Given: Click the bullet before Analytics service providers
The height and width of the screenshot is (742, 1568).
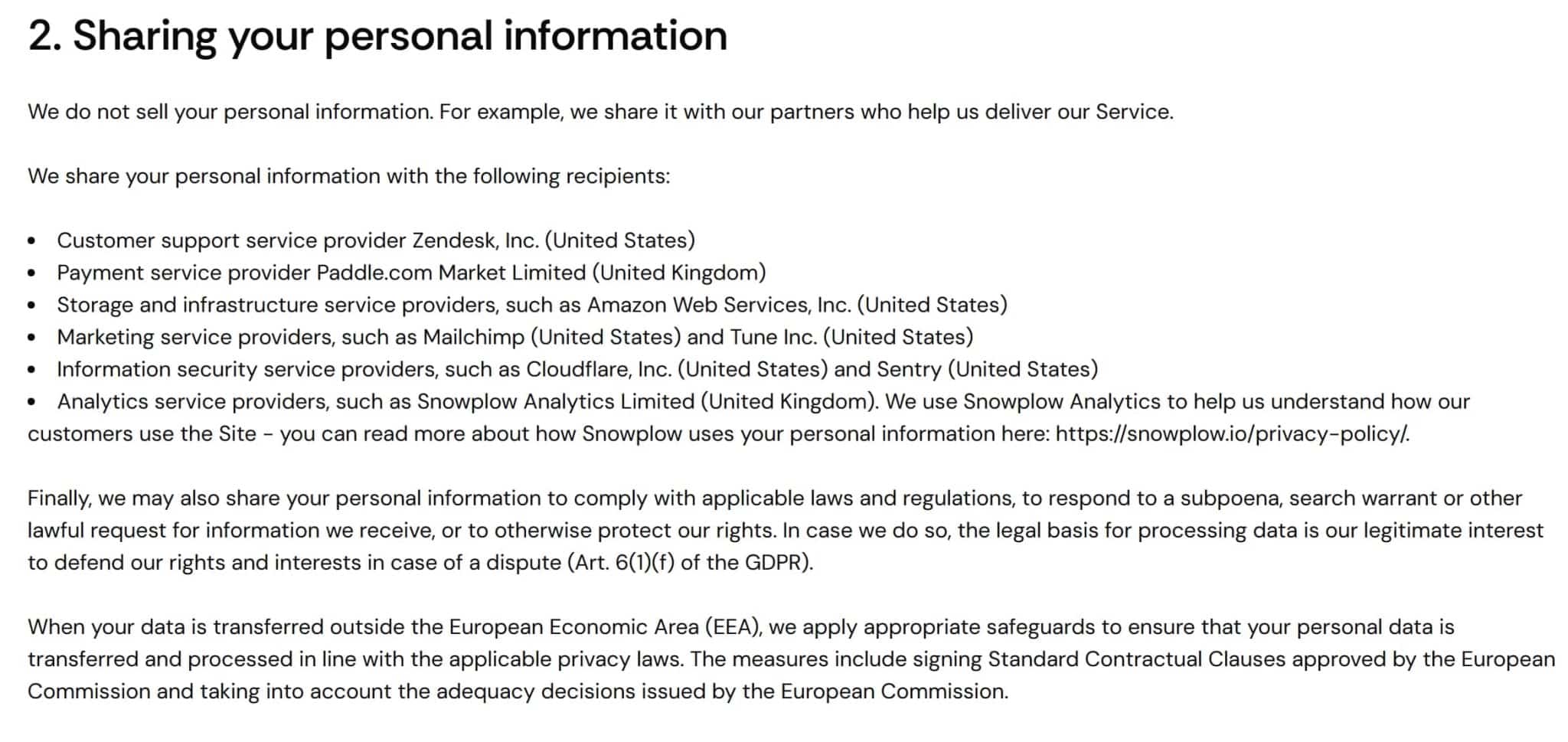Looking at the screenshot, I should click(31, 402).
